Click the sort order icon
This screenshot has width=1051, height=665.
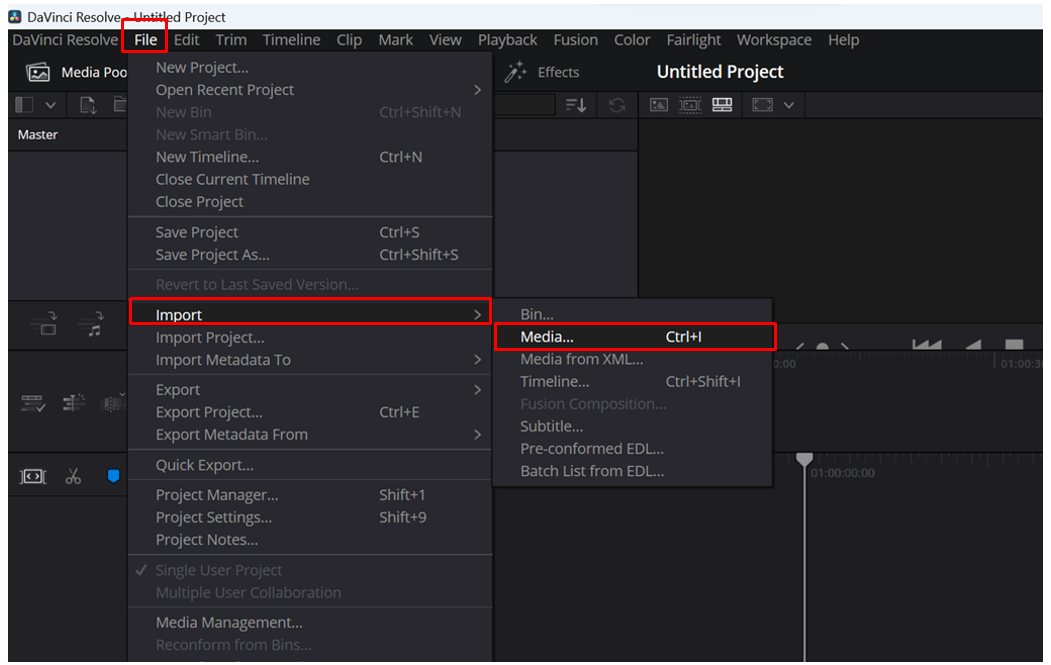point(577,105)
